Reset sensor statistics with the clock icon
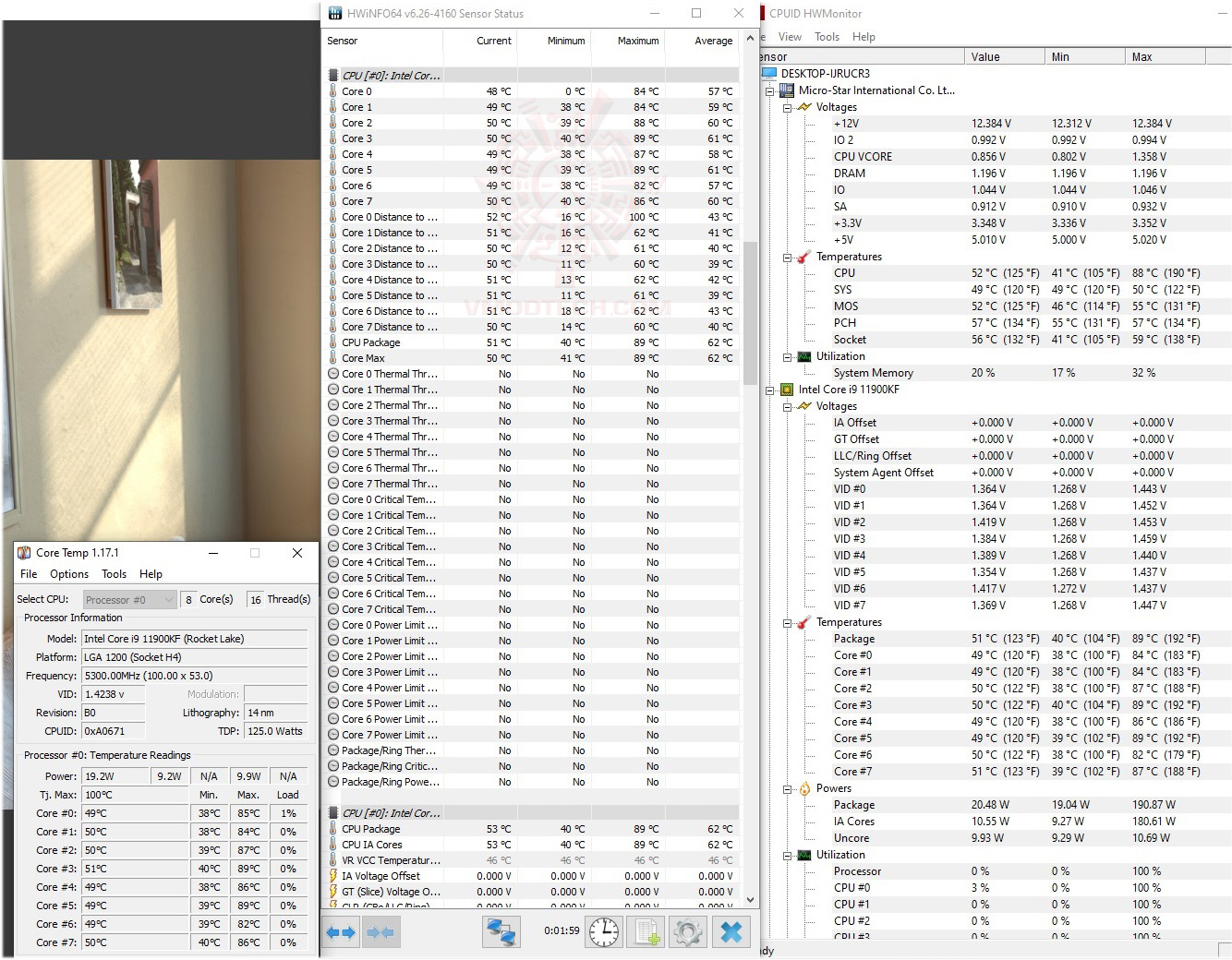The height and width of the screenshot is (960, 1232). [604, 932]
